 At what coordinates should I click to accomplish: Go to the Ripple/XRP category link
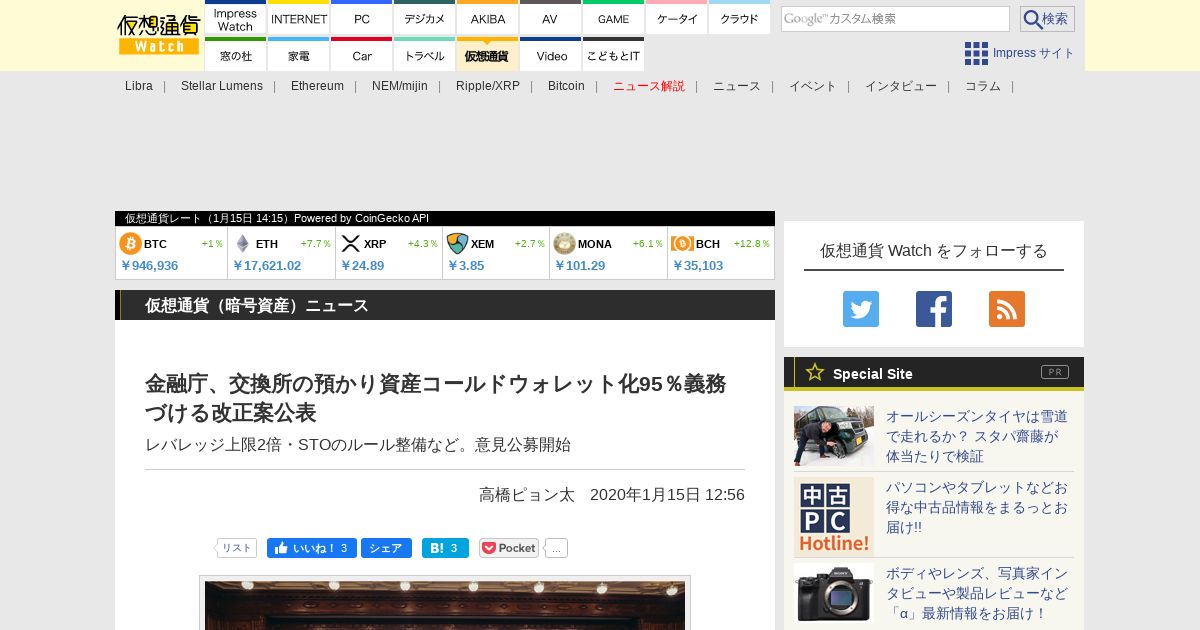pyautogui.click(x=488, y=86)
